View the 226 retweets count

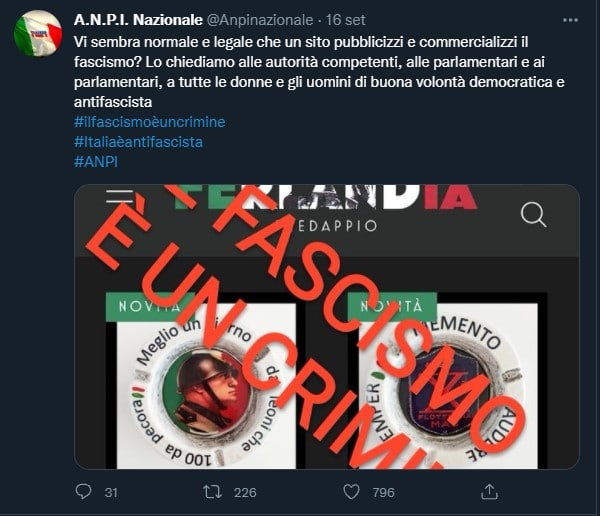click(245, 492)
